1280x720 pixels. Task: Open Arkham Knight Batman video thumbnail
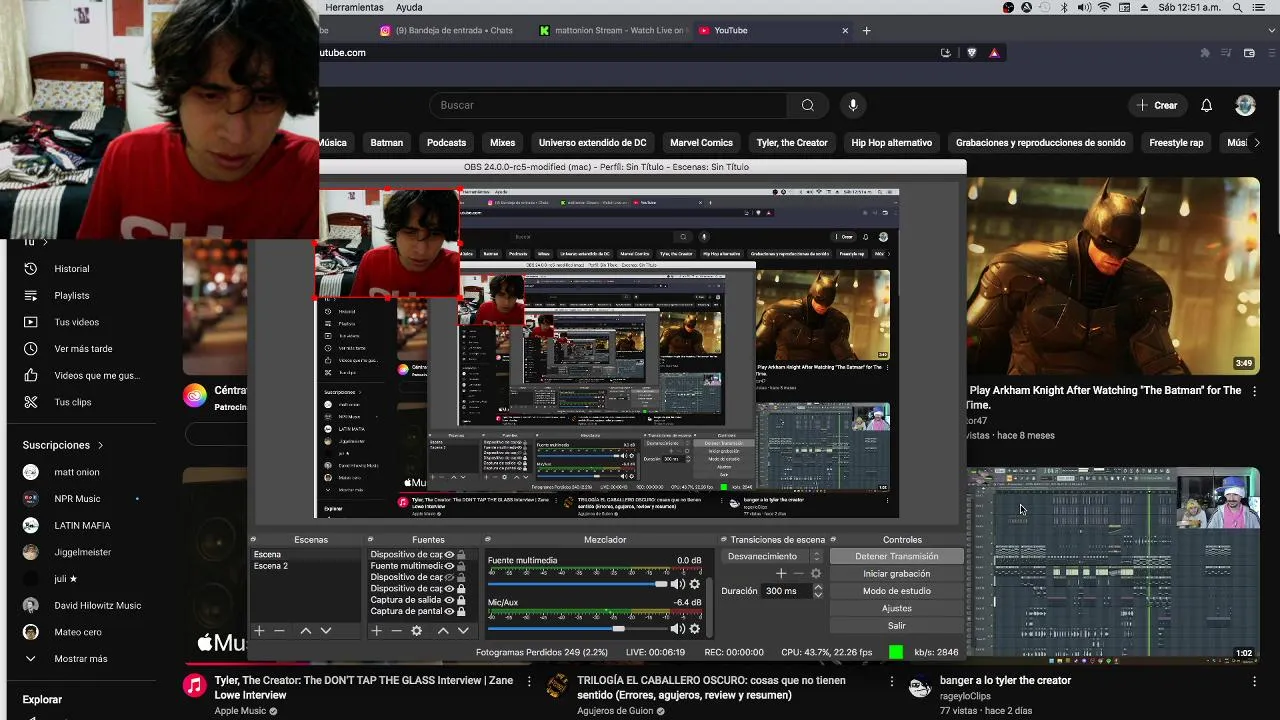1113,275
